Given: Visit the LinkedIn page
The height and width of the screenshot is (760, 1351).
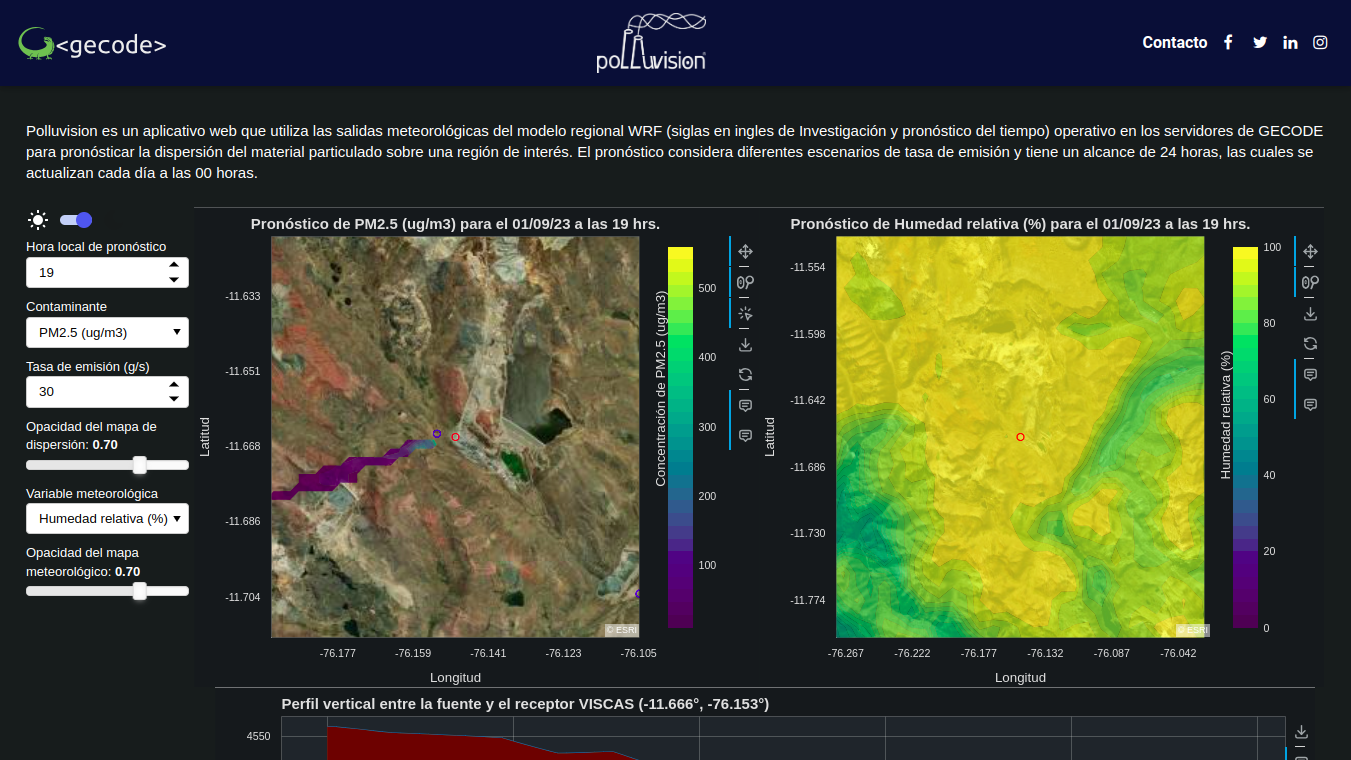Looking at the screenshot, I should tap(1290, 42).
